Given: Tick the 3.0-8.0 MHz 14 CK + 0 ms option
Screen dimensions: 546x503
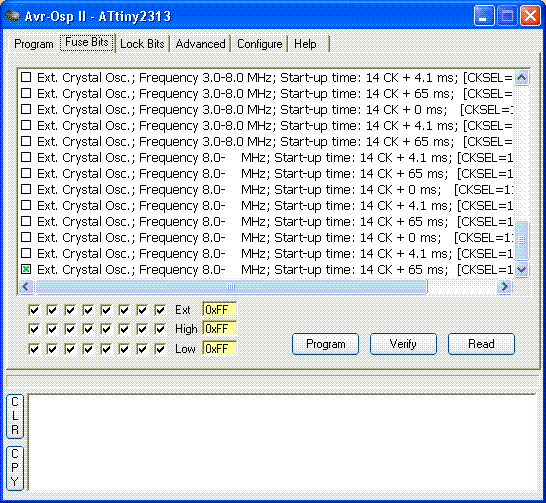Looking at the screenshot, I should click(x=26, y=109).
